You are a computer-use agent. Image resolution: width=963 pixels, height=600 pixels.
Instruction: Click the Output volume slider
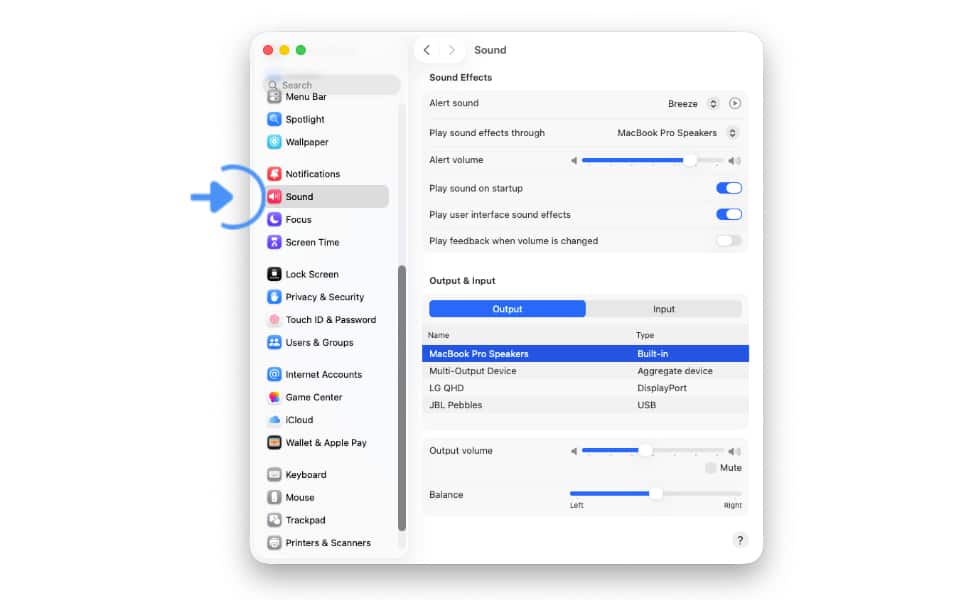tap(652, 451)
